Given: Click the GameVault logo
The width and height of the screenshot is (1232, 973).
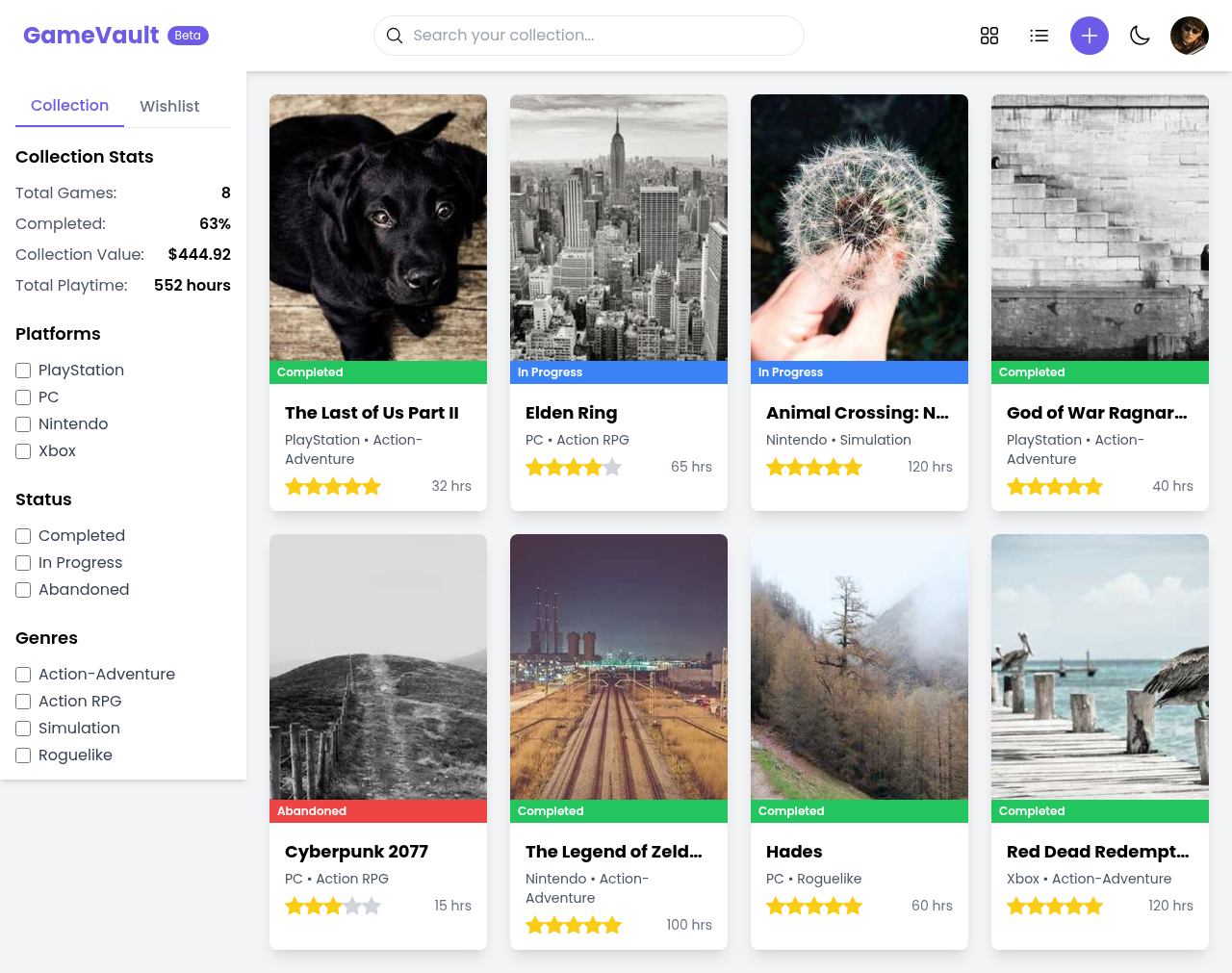Looking at the screenshot, I should click(x=90, y=34).
